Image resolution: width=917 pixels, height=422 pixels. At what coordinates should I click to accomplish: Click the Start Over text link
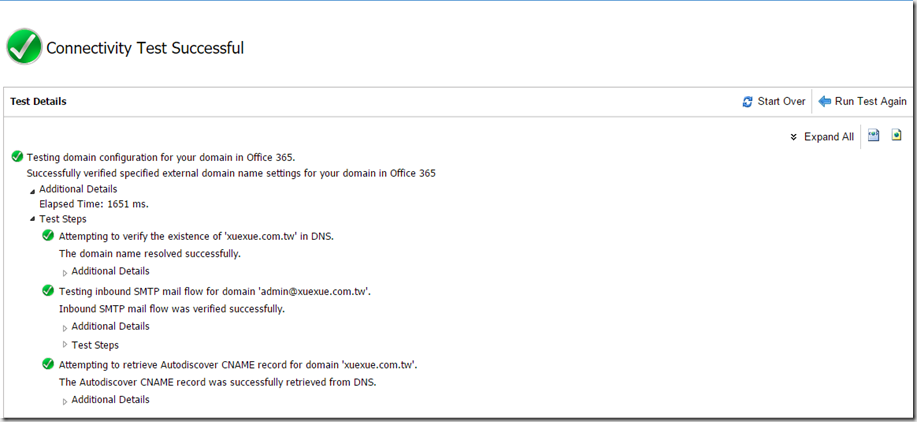coord(781,102)
